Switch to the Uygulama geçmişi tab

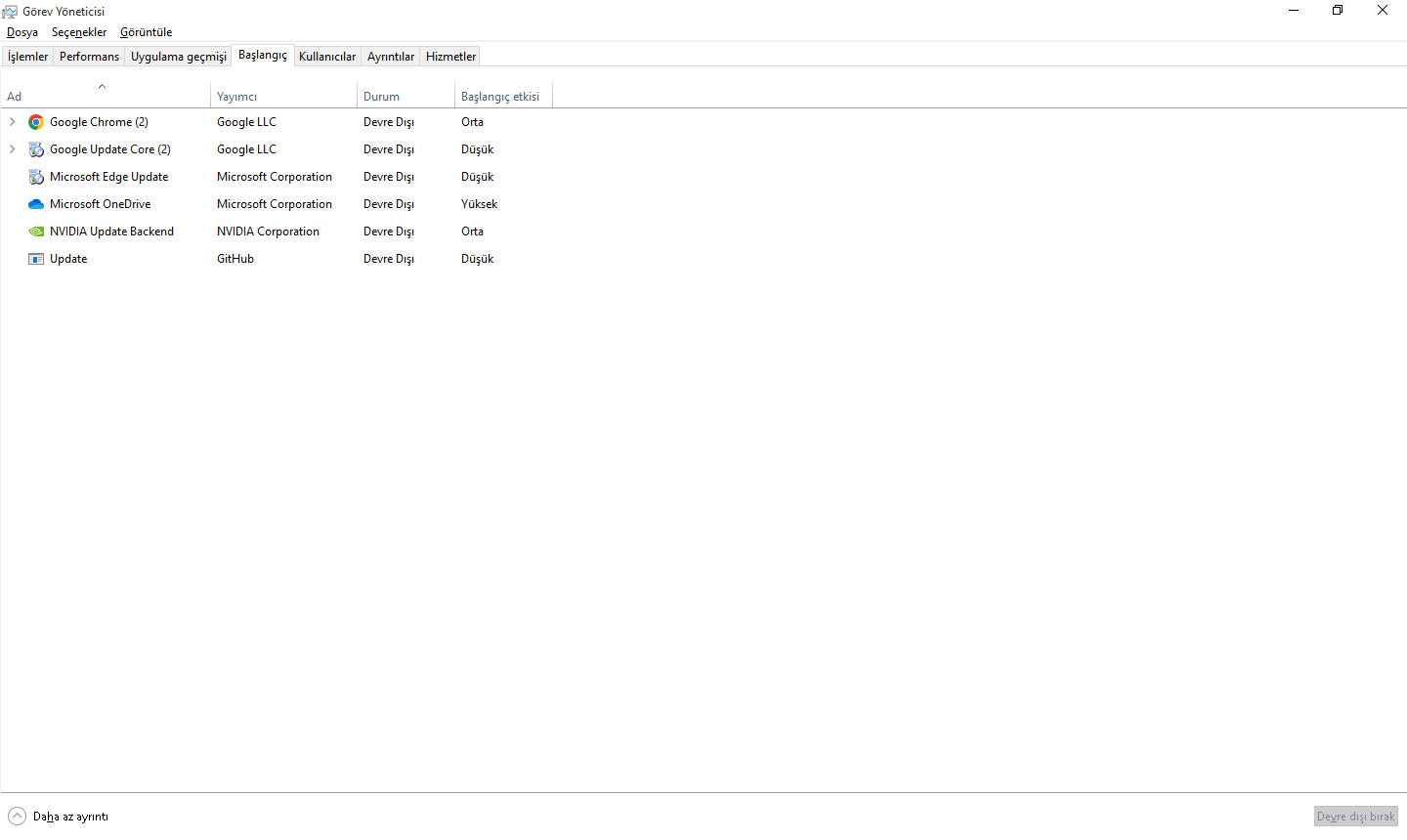coord(179,57)
